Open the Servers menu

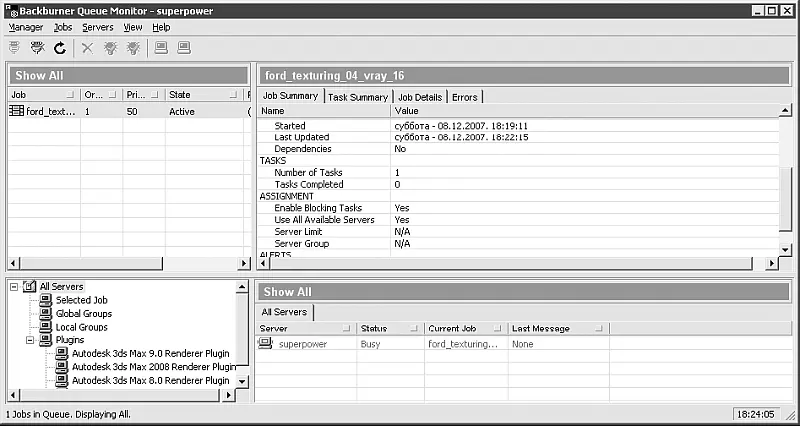(97, 28)
